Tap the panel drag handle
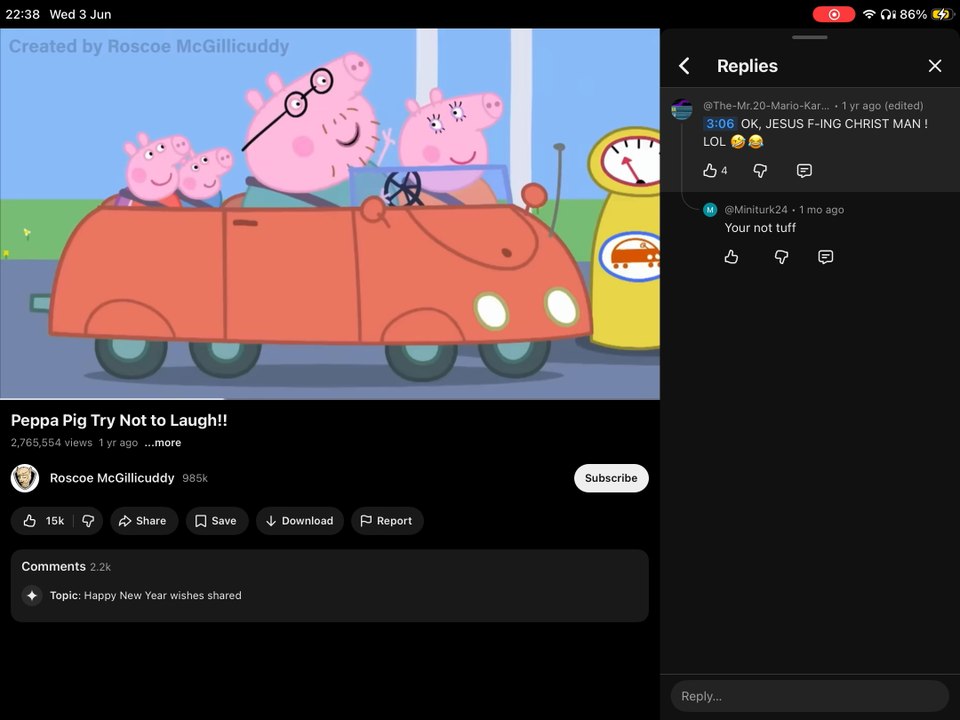960x720 pixels. pyautogui.click(x=809, y=37)
